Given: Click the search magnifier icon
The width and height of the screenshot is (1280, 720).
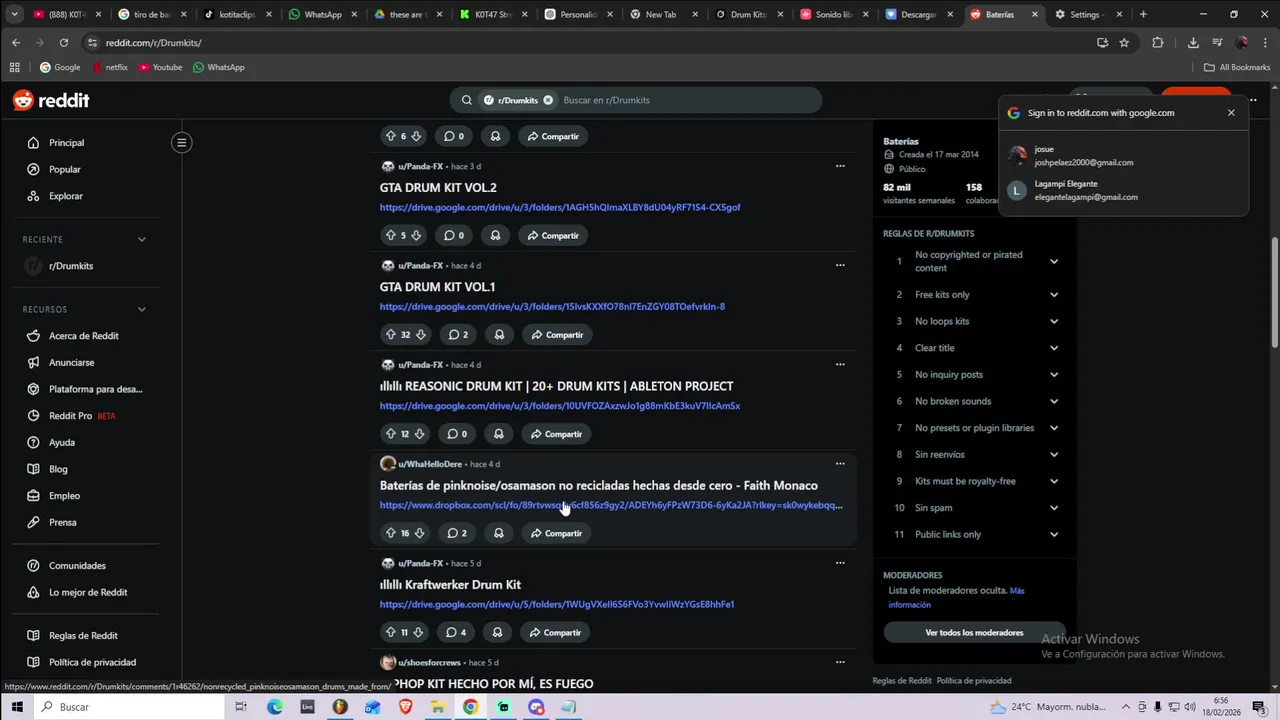Looking at the screenshot, I should (x=466, y=100).
